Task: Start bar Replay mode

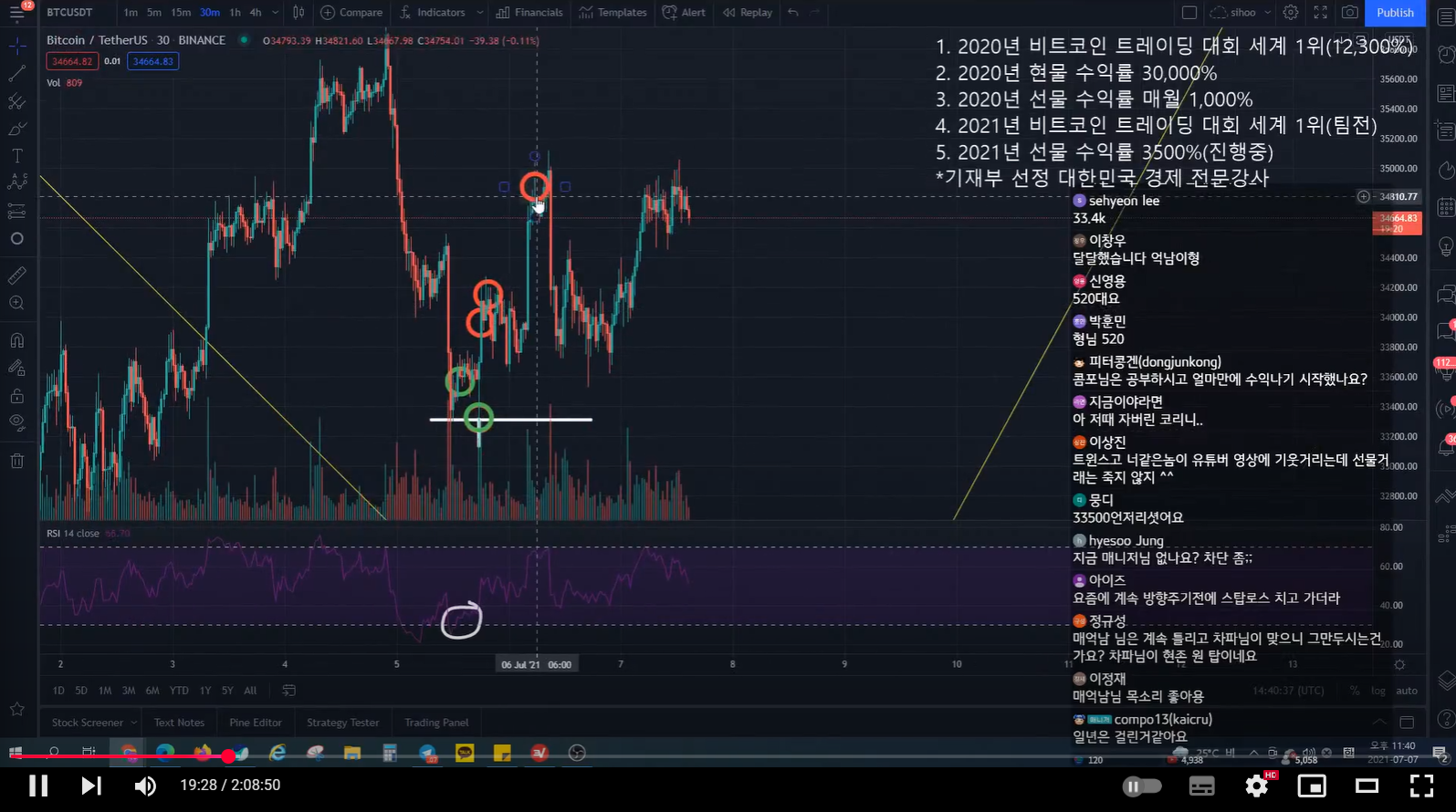Action: click(748, 13)
